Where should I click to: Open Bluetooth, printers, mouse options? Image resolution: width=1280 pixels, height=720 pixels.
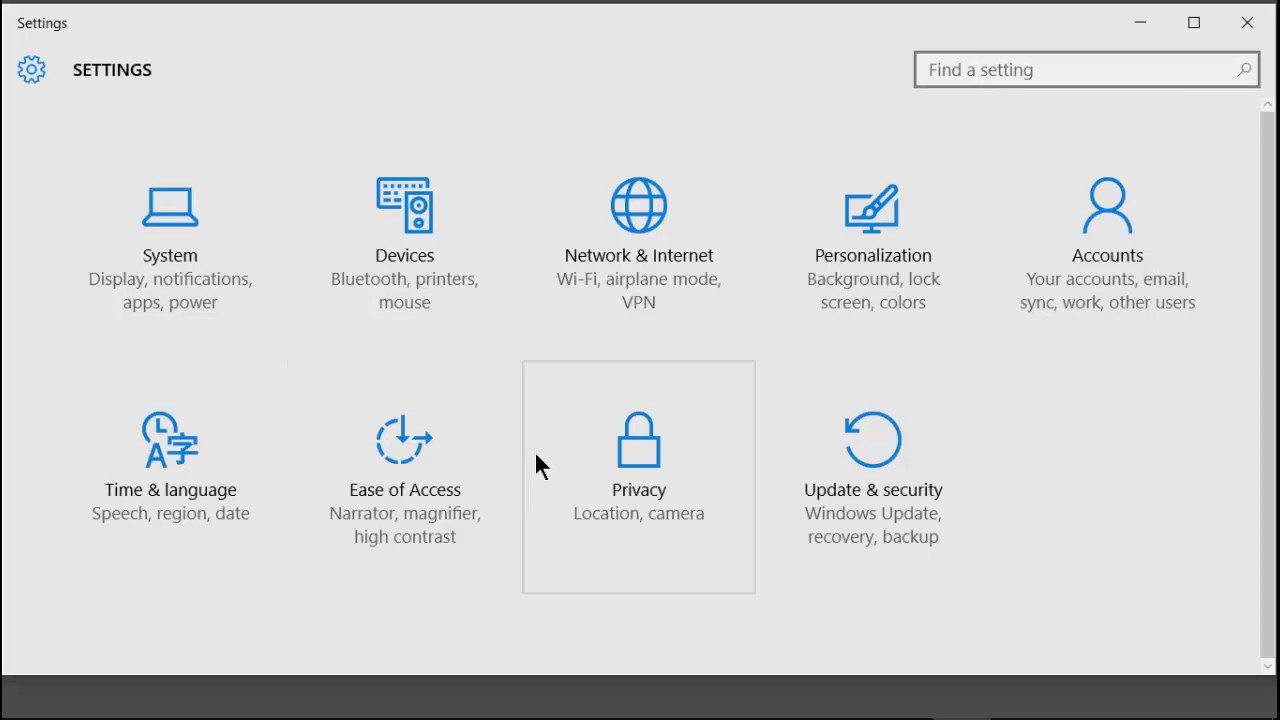pos(404,290)
